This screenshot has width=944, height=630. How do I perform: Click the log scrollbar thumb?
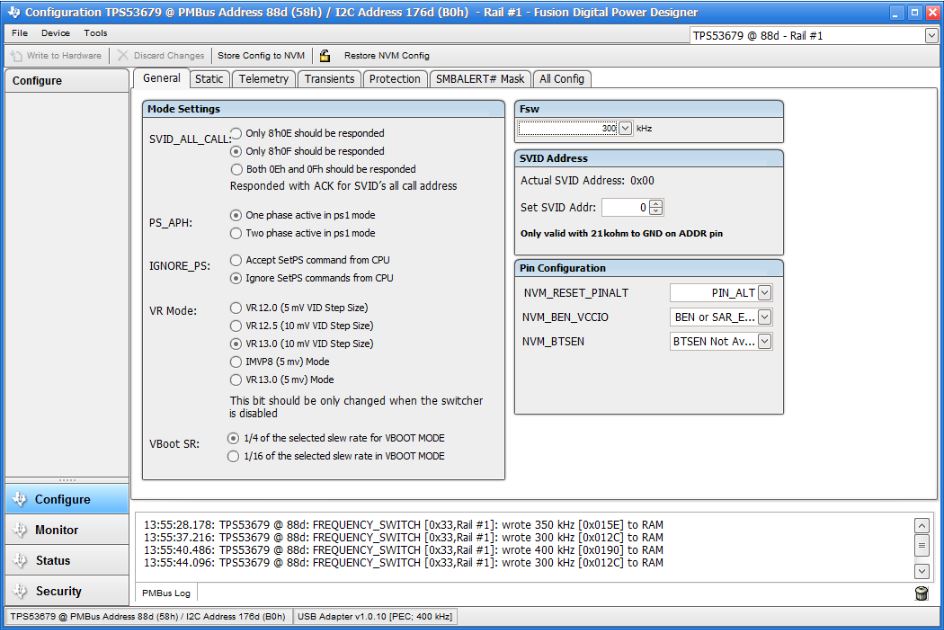[922, 546]
